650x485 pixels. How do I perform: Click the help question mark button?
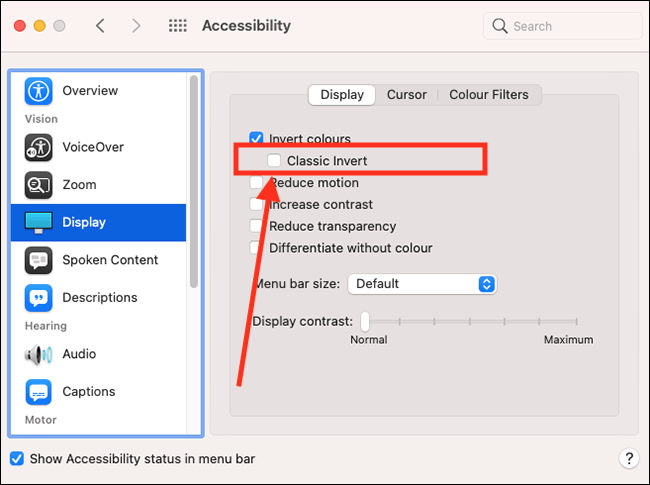pyautogui.click(x=628, y=459)
